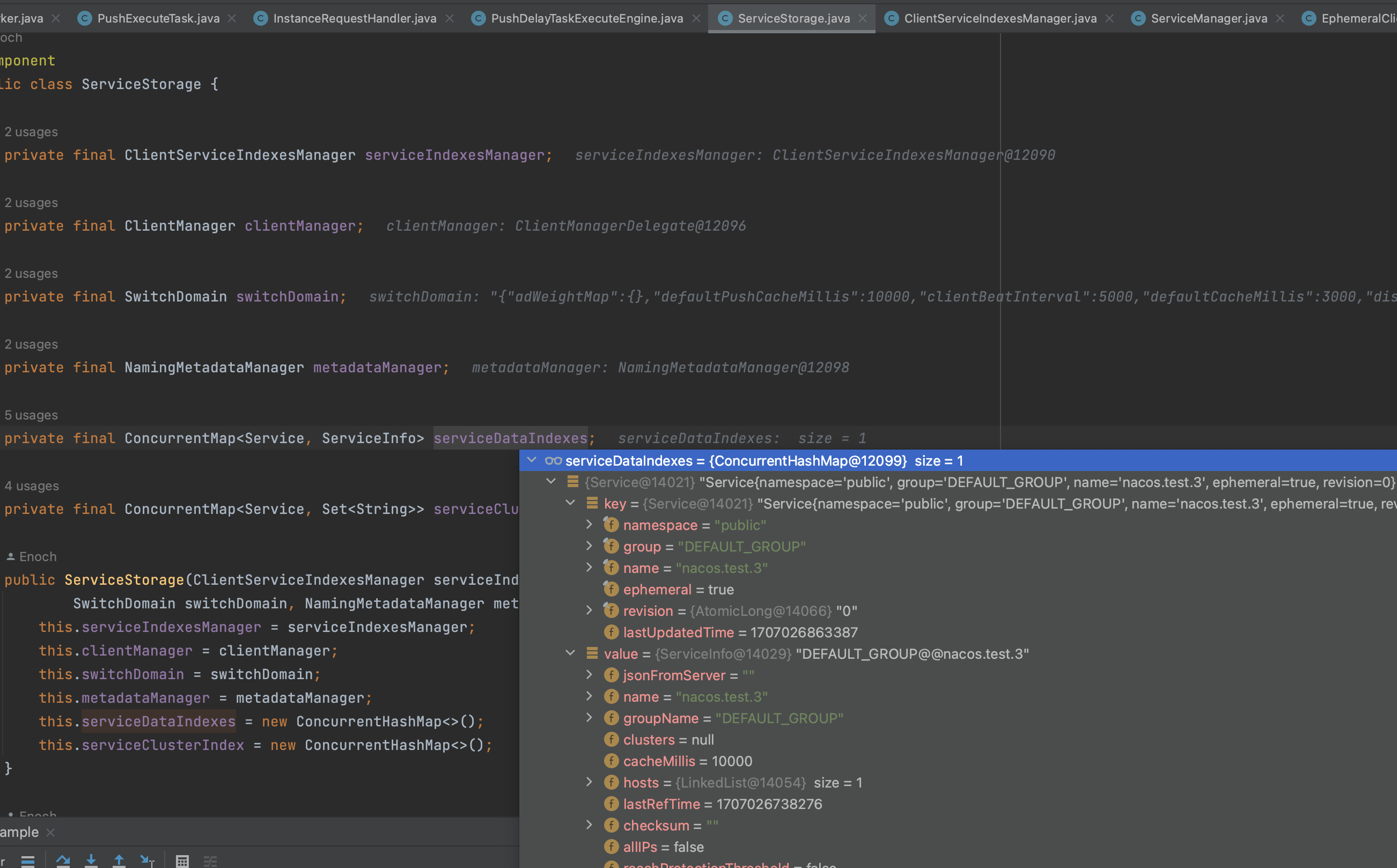Expand groupName = "DEFAULT_GROUP" field

tap(589, 718)
